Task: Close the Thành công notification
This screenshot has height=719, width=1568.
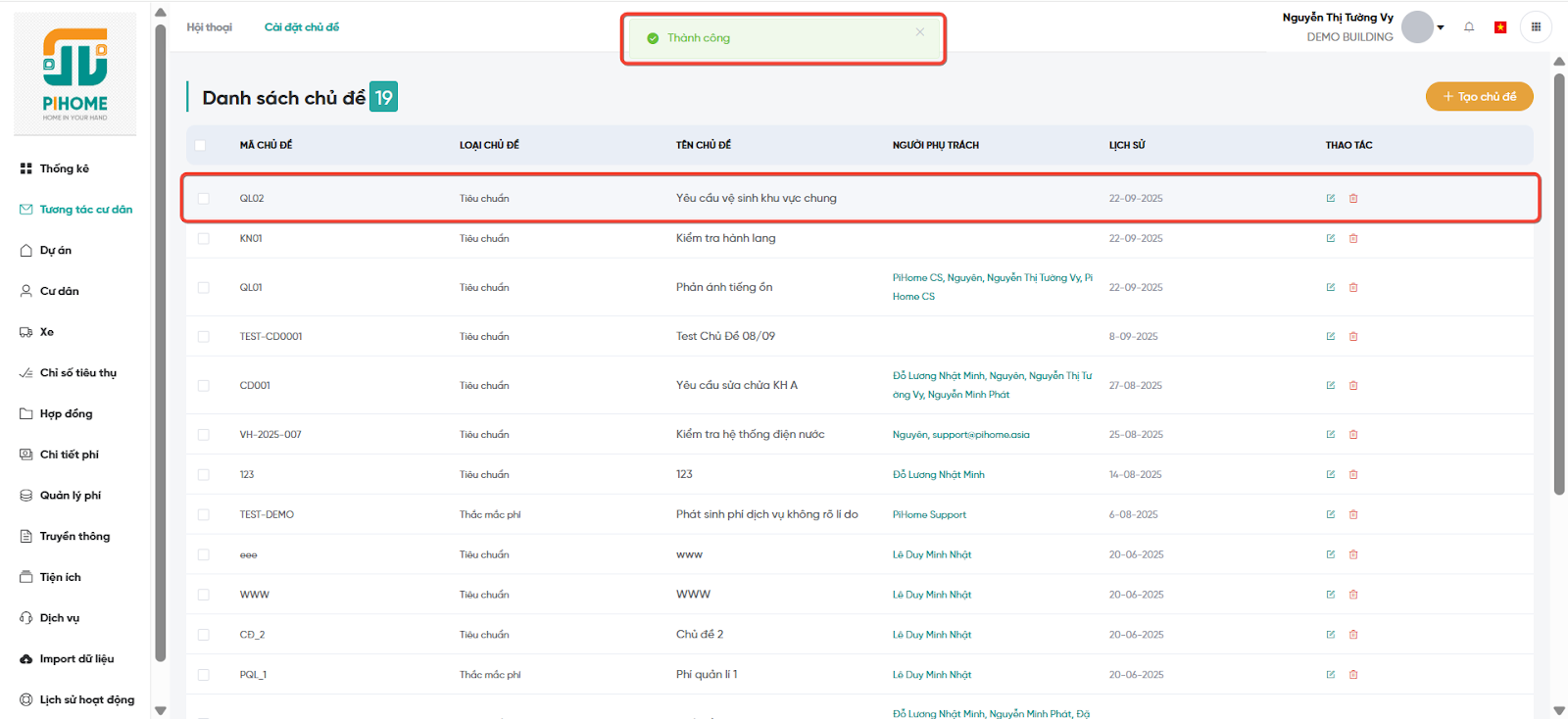Action: pos(919,32)
